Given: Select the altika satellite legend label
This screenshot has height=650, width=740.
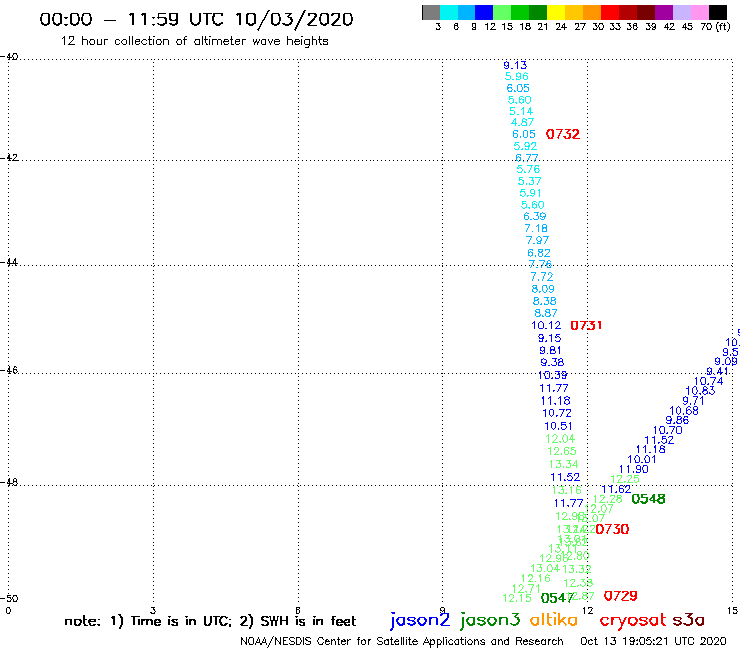Looking at the screenshot, I should pyautogui.click(x=554, y=620).
